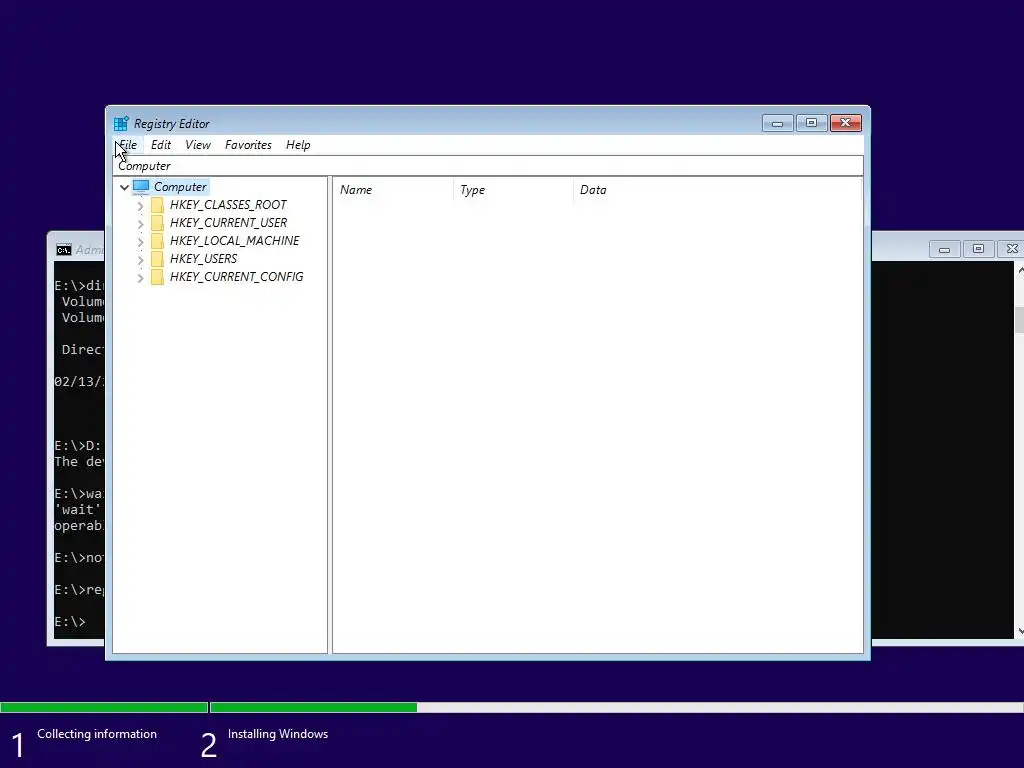1024x768 pixels.
Task: Minimize the Command Prompt window
Action: [944, 249]
